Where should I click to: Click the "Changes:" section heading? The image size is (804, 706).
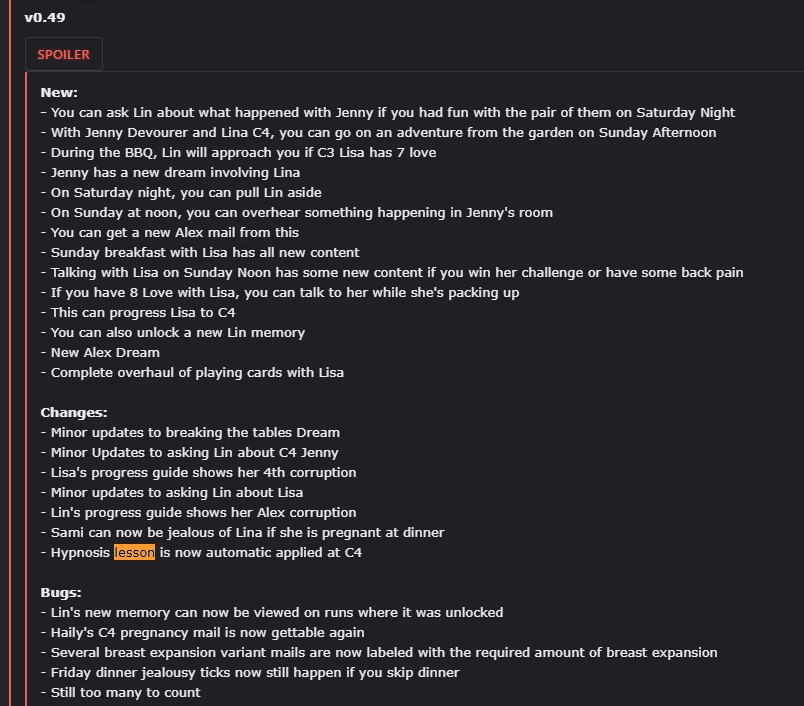(73, 412)
